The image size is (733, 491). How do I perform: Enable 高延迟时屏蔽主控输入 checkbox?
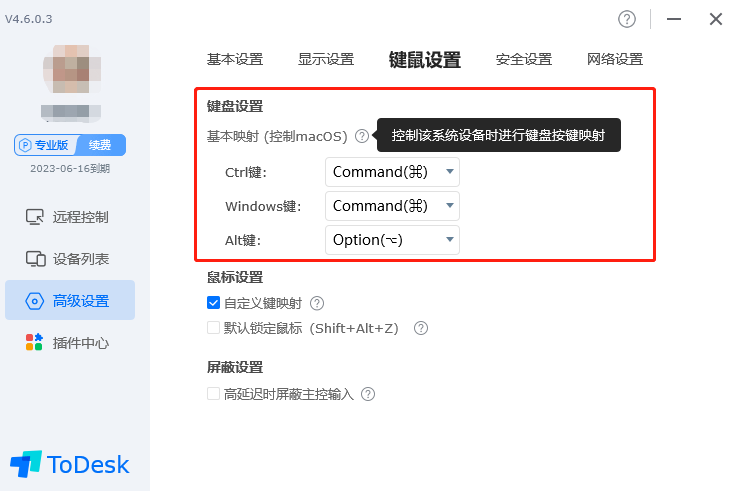213,394
